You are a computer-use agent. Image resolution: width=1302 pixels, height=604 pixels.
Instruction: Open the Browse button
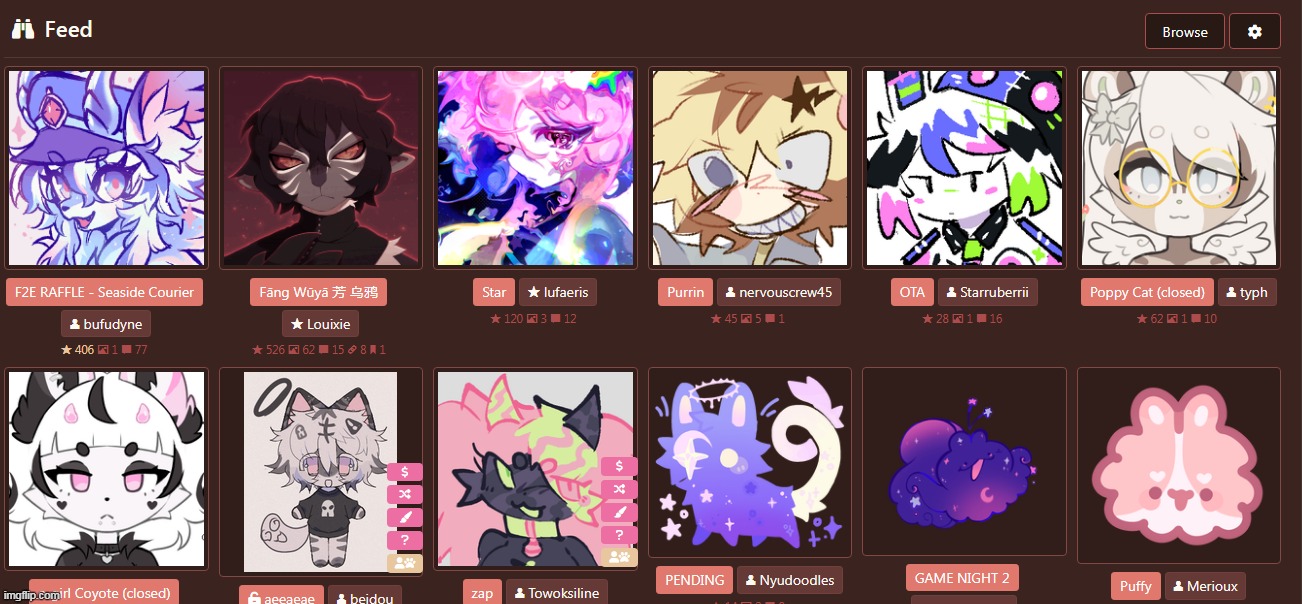(x=1185, y=32)
